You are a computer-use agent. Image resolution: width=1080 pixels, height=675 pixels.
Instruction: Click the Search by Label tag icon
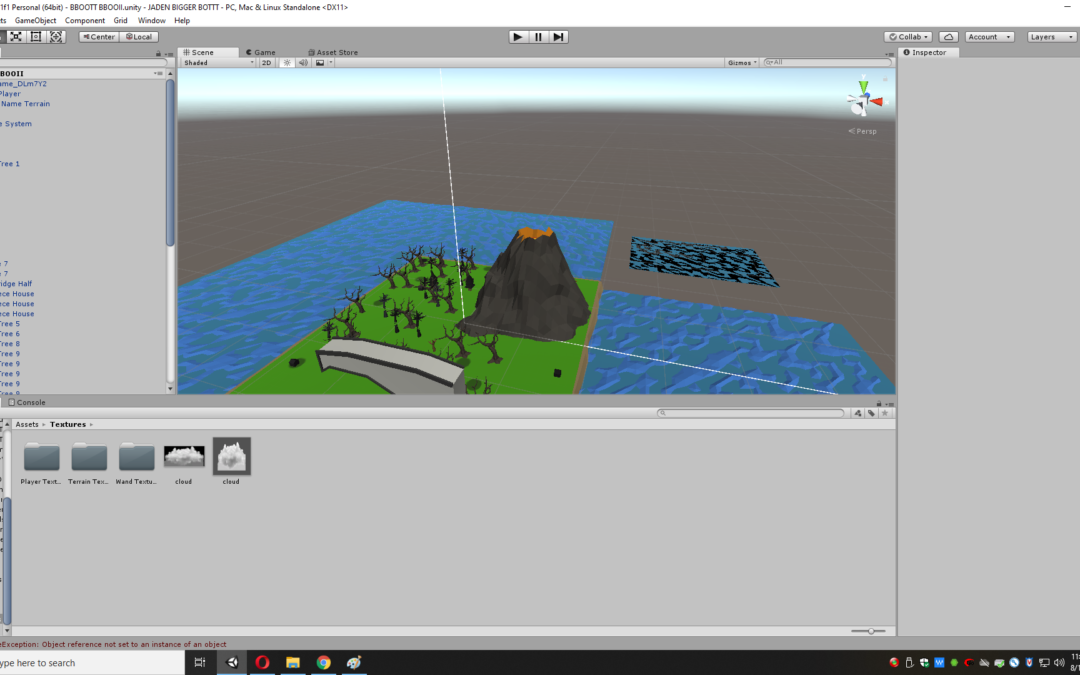(x=871, y=413)
